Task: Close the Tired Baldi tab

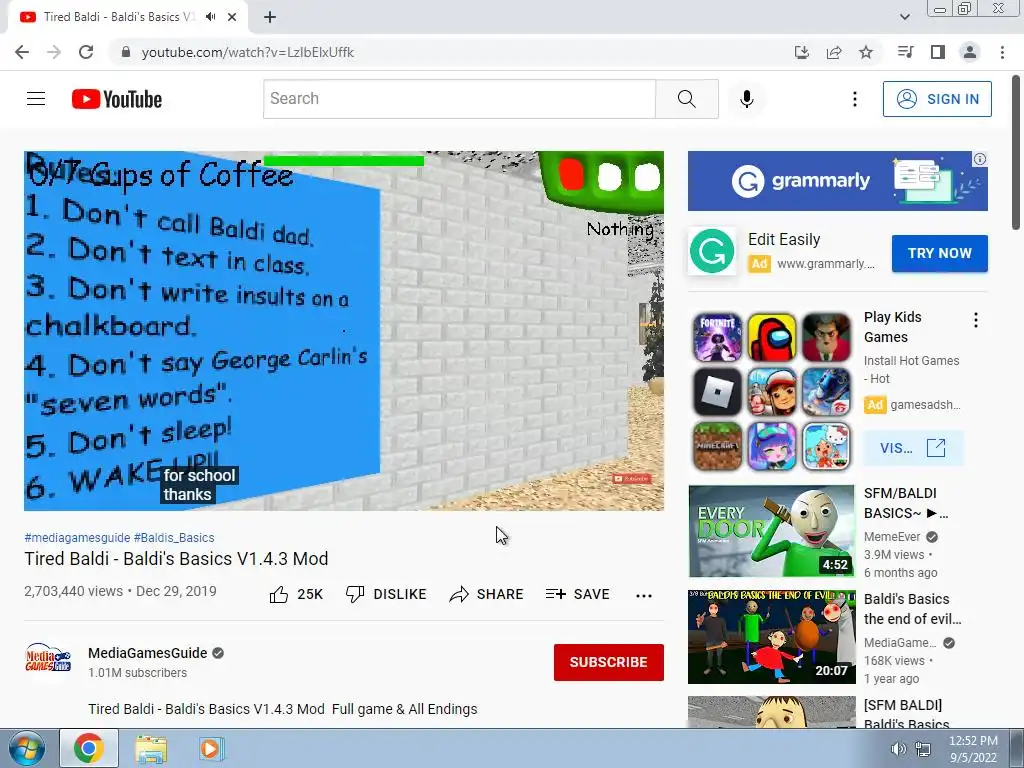Action: (232, 17)
